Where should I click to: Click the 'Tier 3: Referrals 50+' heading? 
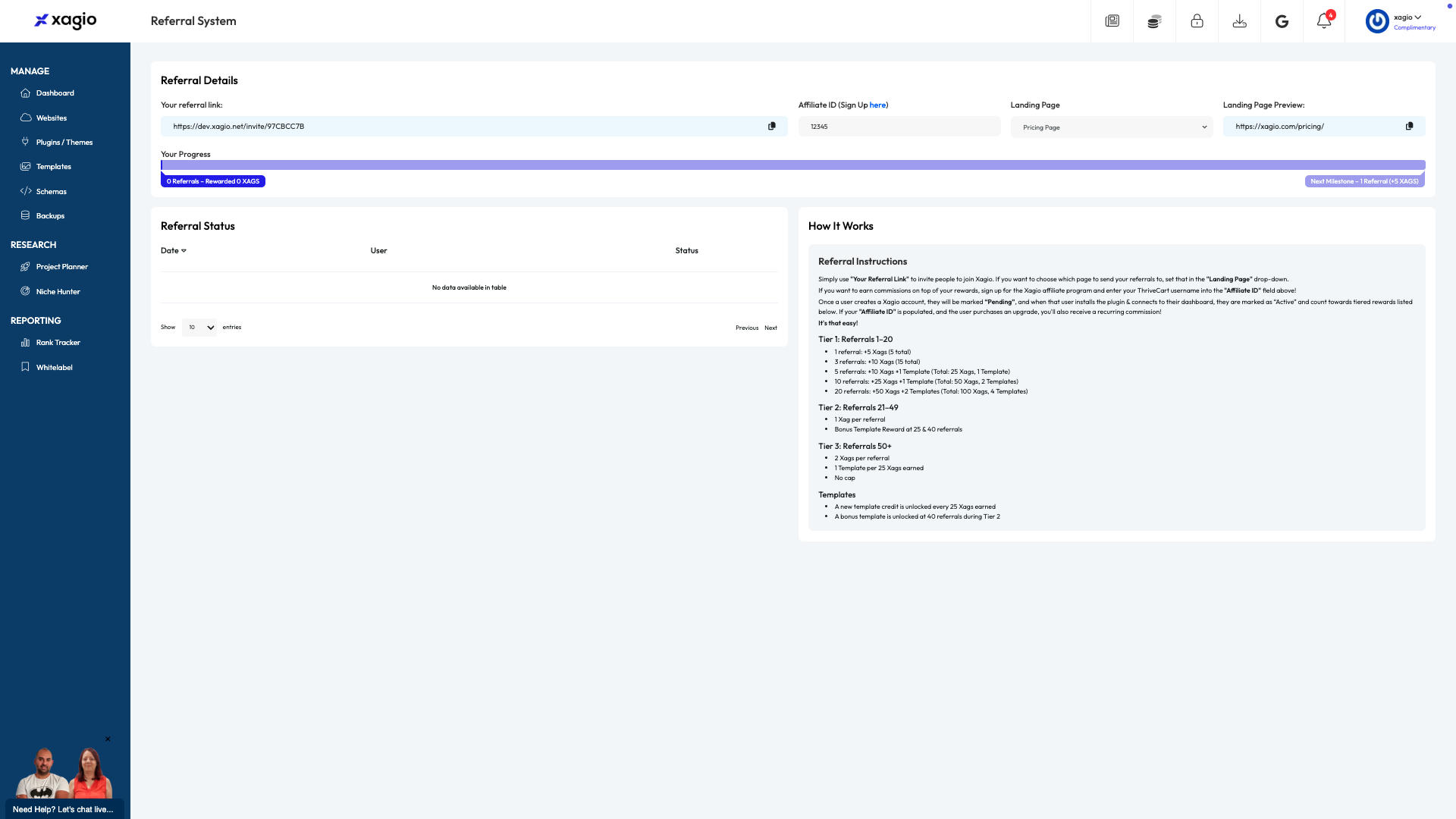click(855, 447)
